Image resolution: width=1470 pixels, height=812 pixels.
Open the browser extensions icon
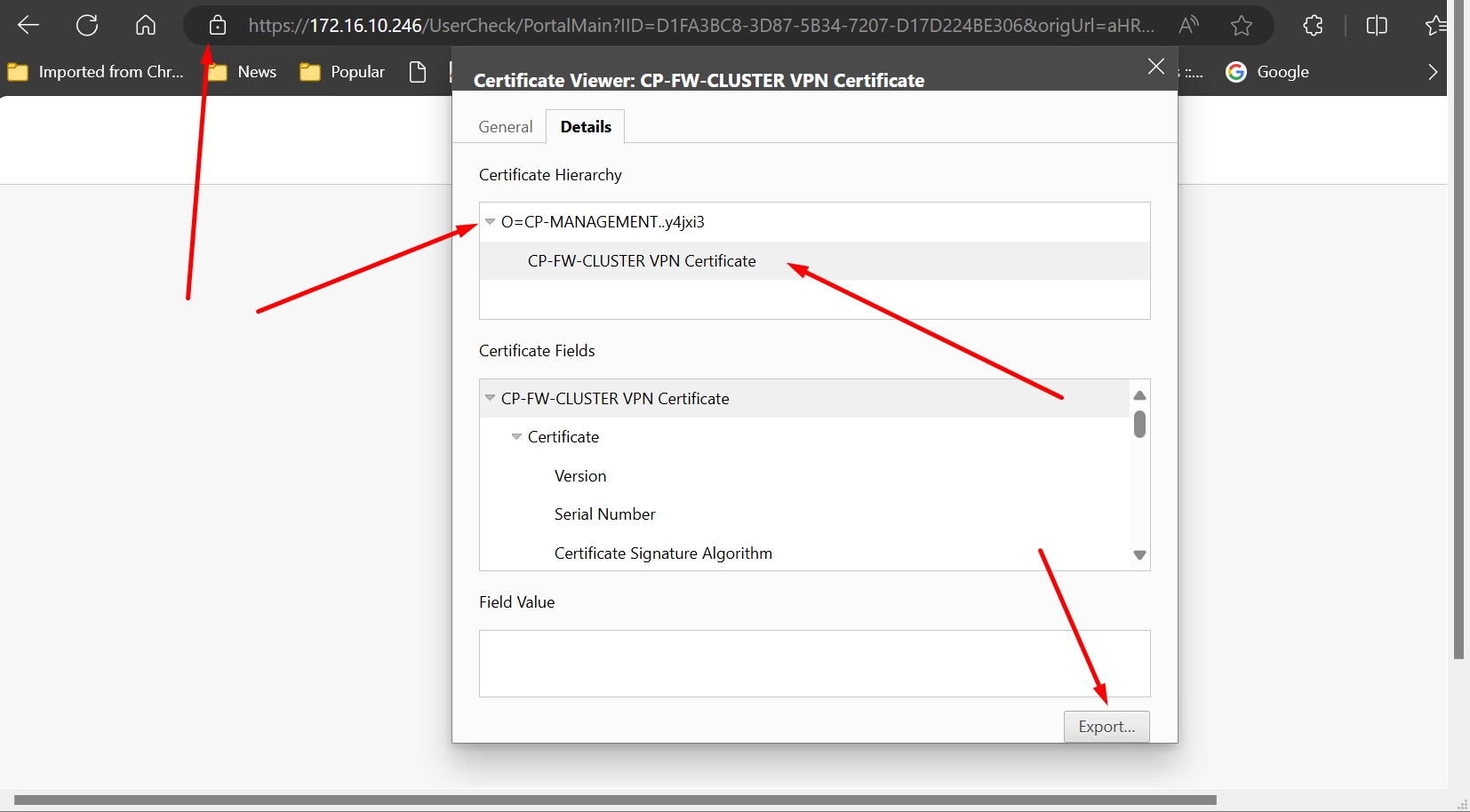(x=1313, y=25)
